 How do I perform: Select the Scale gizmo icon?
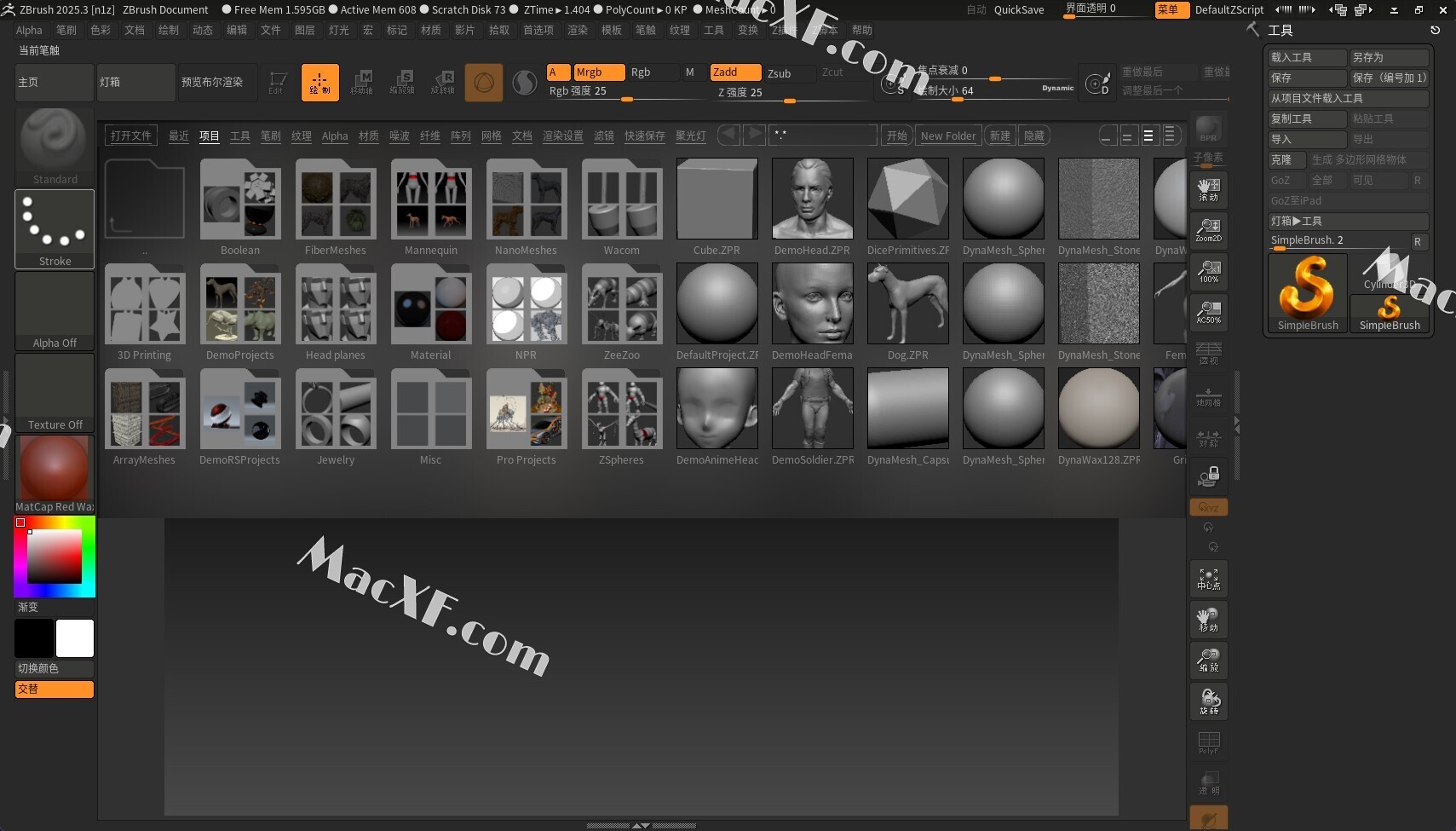click(x=403, y=83)
